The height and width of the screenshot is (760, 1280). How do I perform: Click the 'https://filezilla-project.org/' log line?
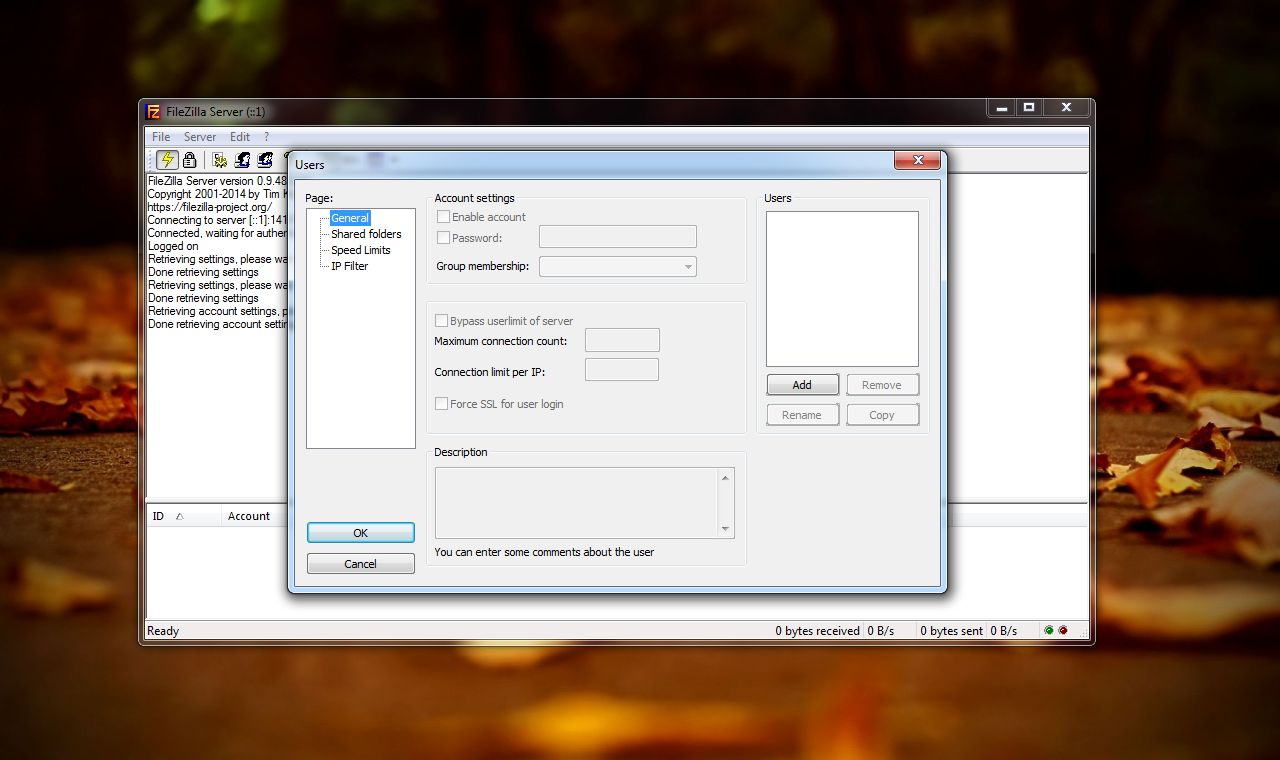click(209, 207)
